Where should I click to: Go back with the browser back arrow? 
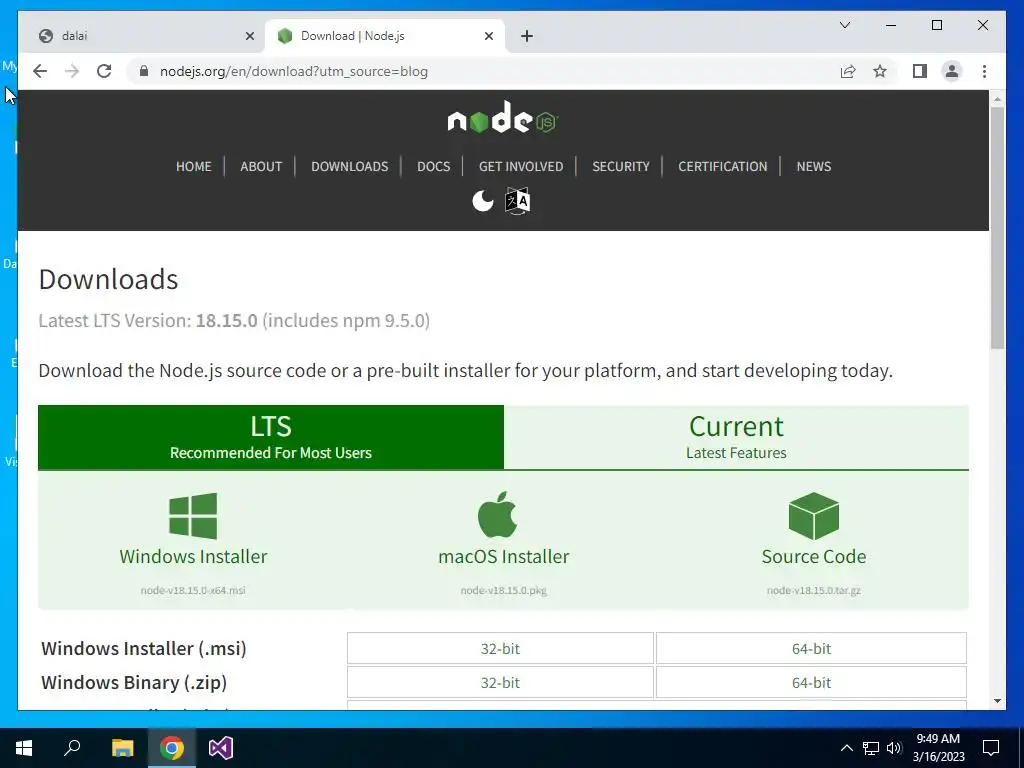[x=40, y=71]
